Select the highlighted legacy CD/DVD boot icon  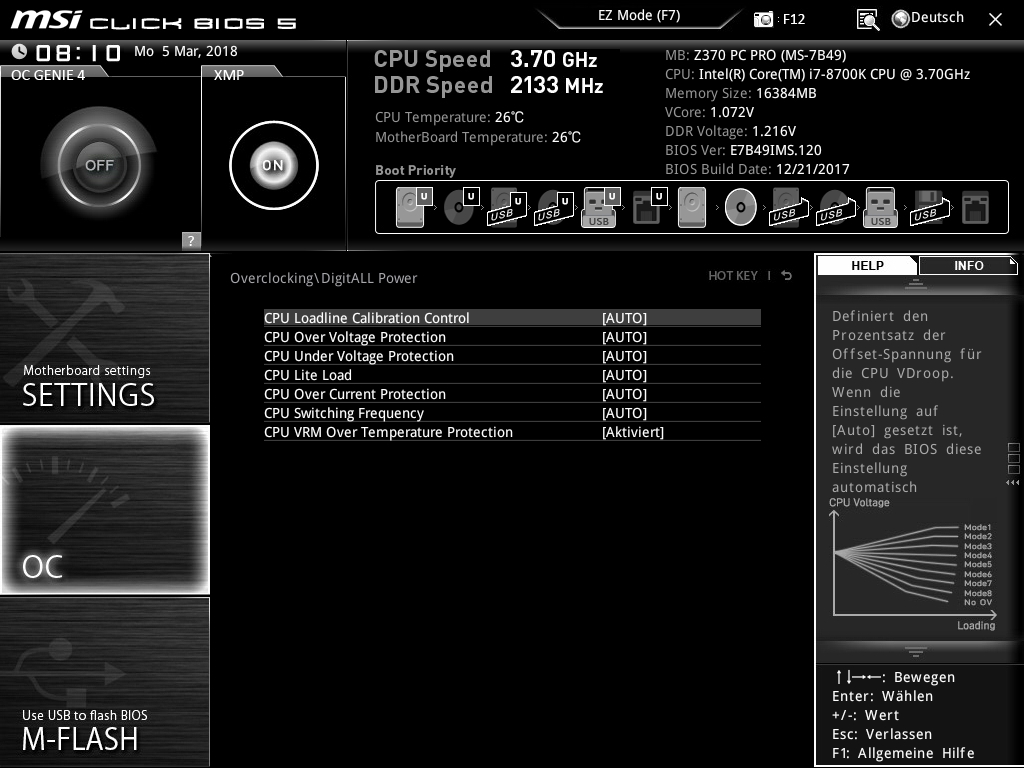pos(740,207)
